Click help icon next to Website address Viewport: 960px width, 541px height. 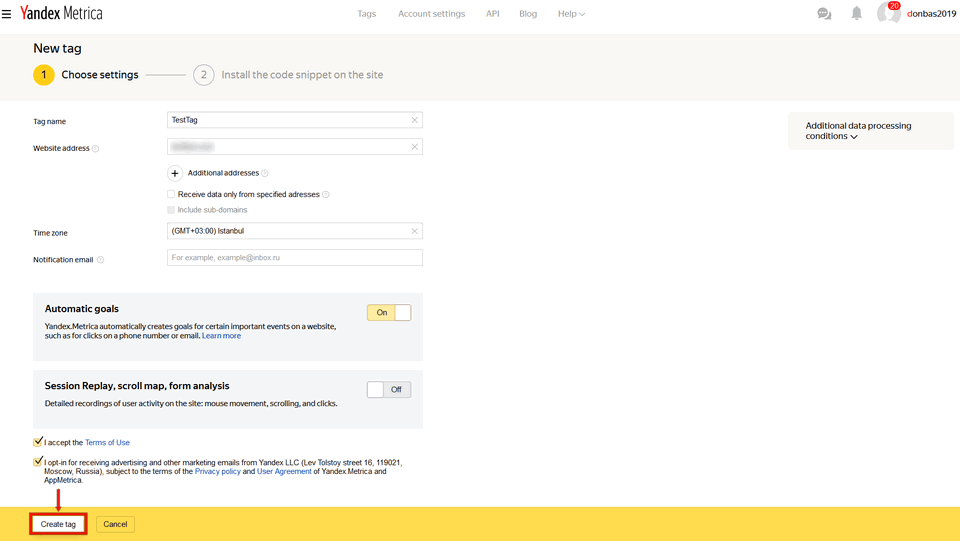click(96, 149)
